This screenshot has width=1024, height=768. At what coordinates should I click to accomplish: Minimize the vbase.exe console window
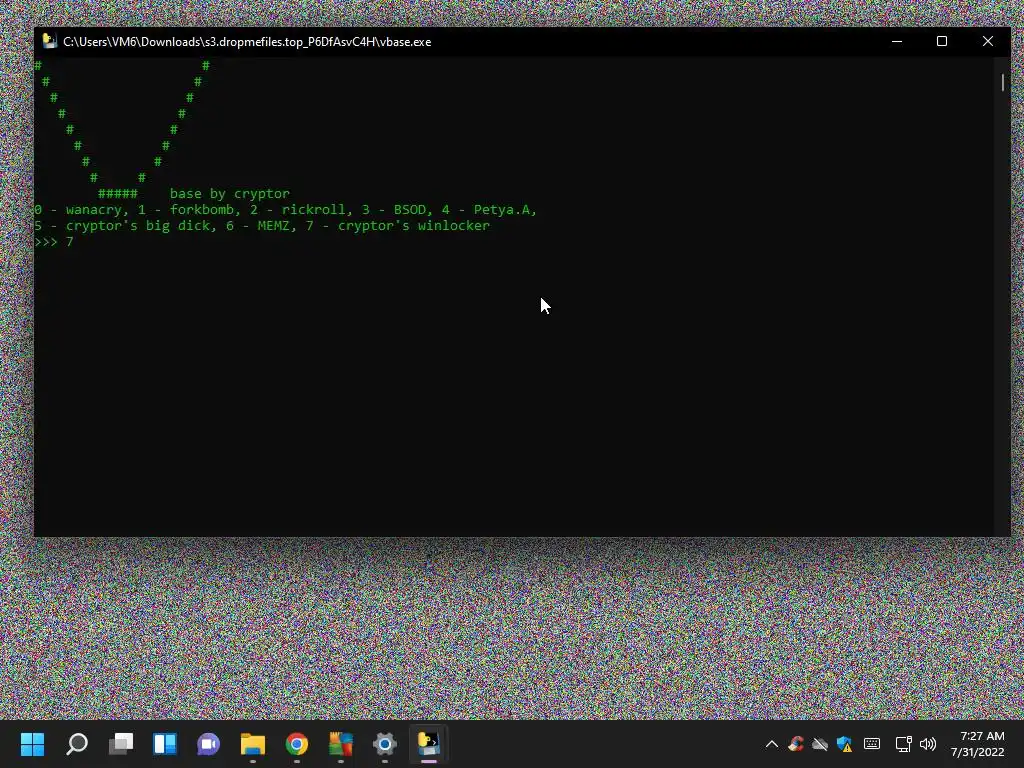897,41
